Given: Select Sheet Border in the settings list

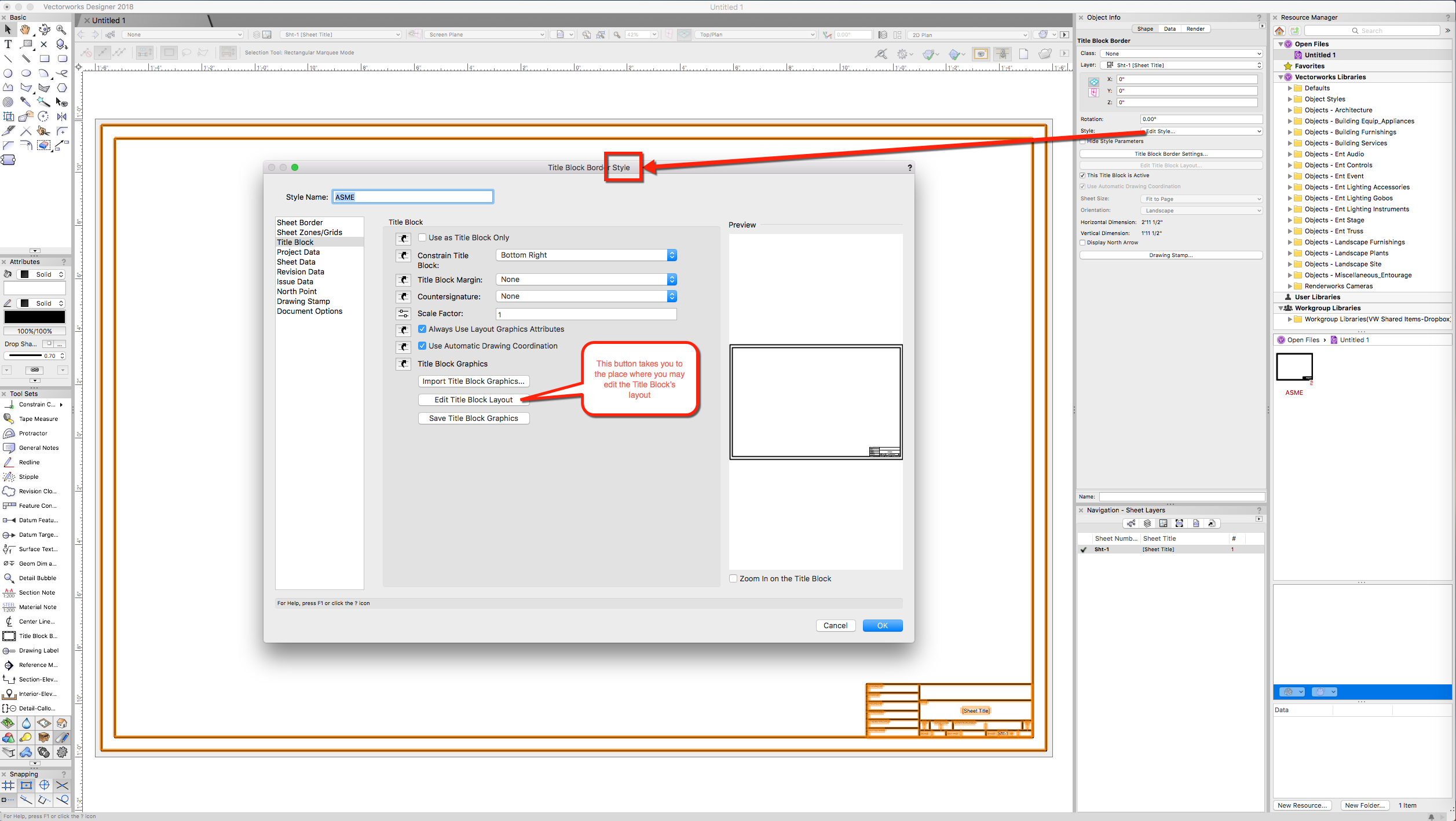Looking at the screenshot, I should click(300, 222).
